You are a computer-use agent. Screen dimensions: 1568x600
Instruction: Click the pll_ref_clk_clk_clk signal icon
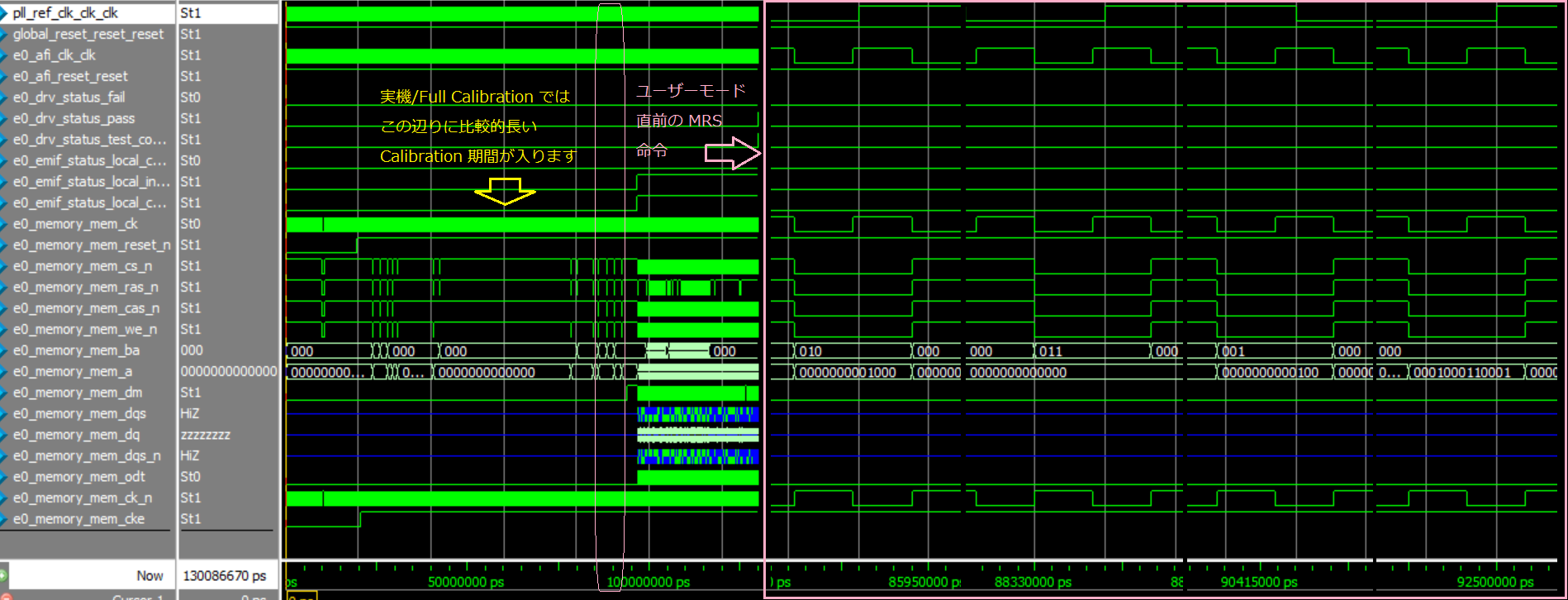pos(4,13)
